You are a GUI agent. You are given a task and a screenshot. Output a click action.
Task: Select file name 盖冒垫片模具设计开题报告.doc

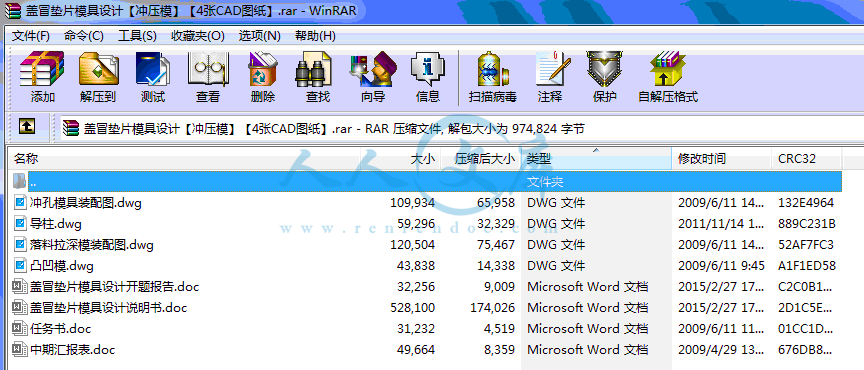114,287
